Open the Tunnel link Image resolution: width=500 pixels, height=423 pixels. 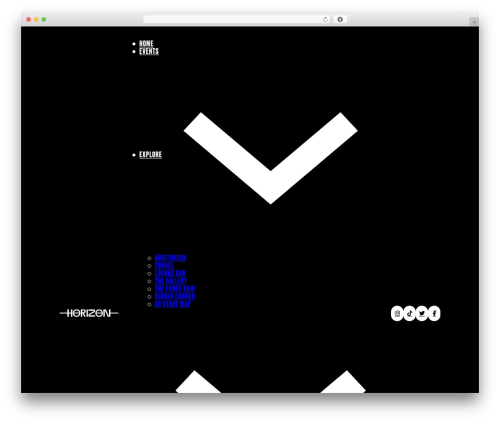pyautogui.click(x=164, y=266)
